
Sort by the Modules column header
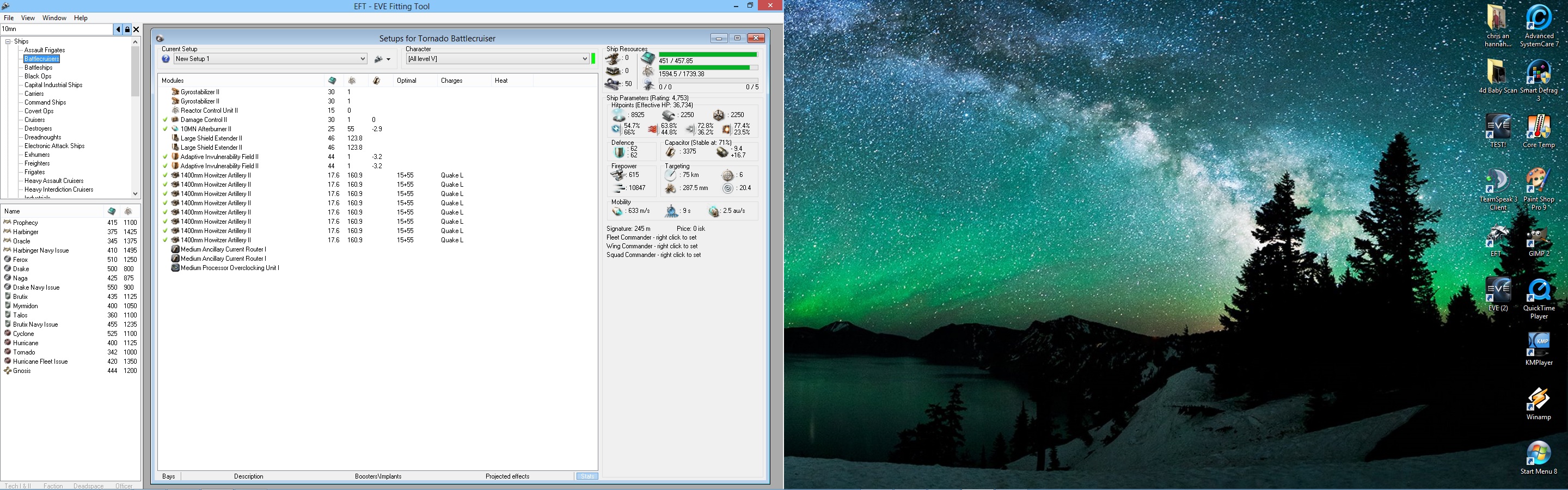(x=241, y=81)
